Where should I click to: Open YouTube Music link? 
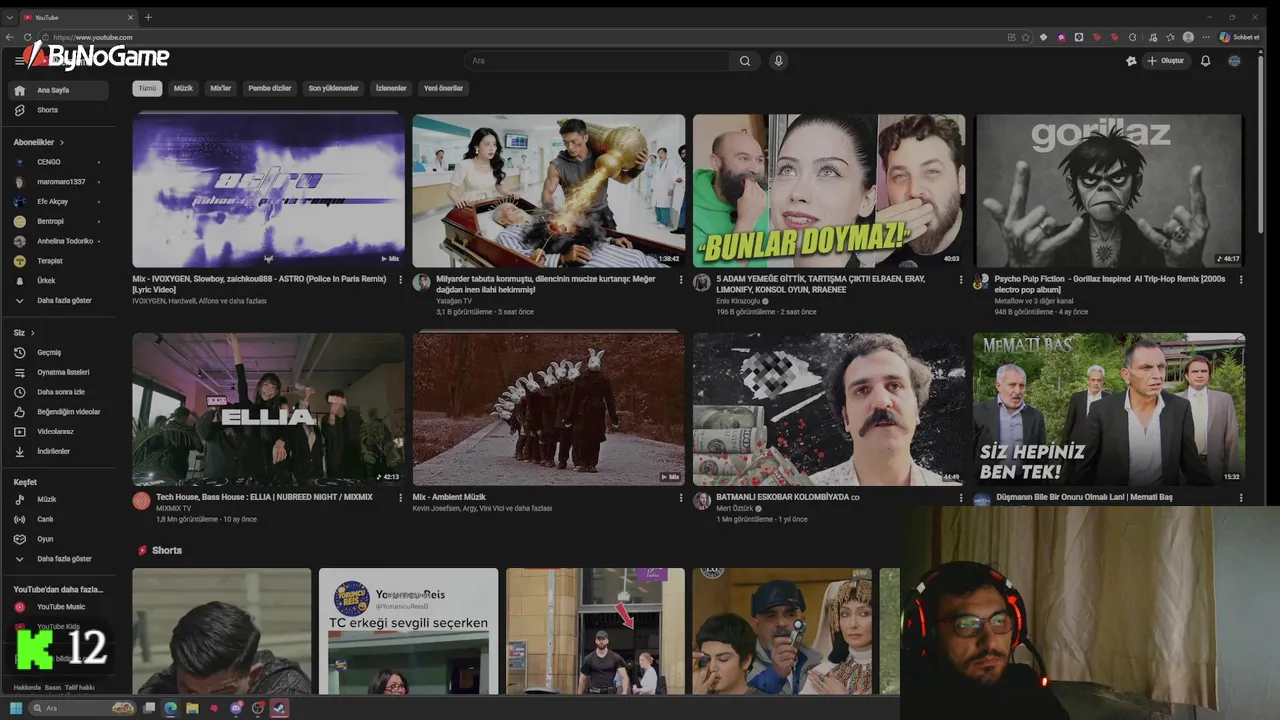point(57,607)
